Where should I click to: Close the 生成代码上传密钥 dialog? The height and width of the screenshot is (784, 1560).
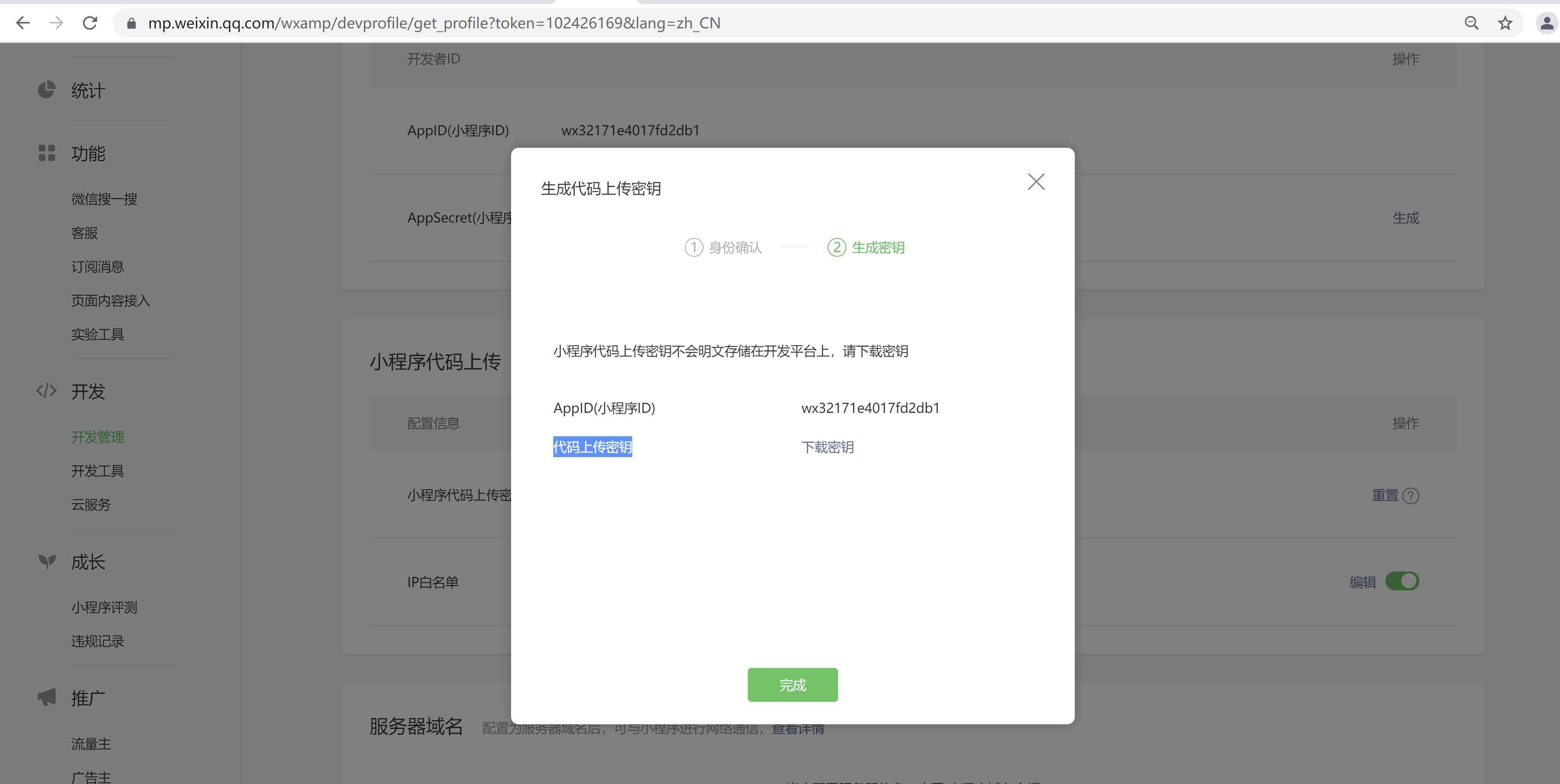tap(1036, 182)
